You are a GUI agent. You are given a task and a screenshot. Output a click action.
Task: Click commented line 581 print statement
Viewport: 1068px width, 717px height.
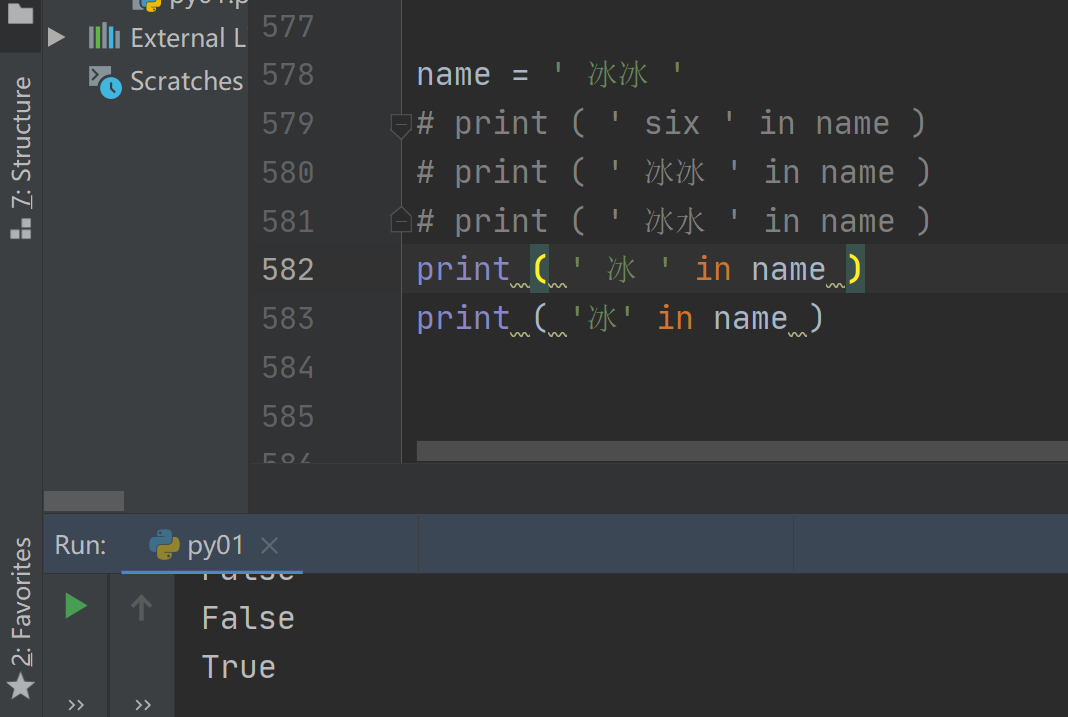pyautogui.click(x=673, y=221)
